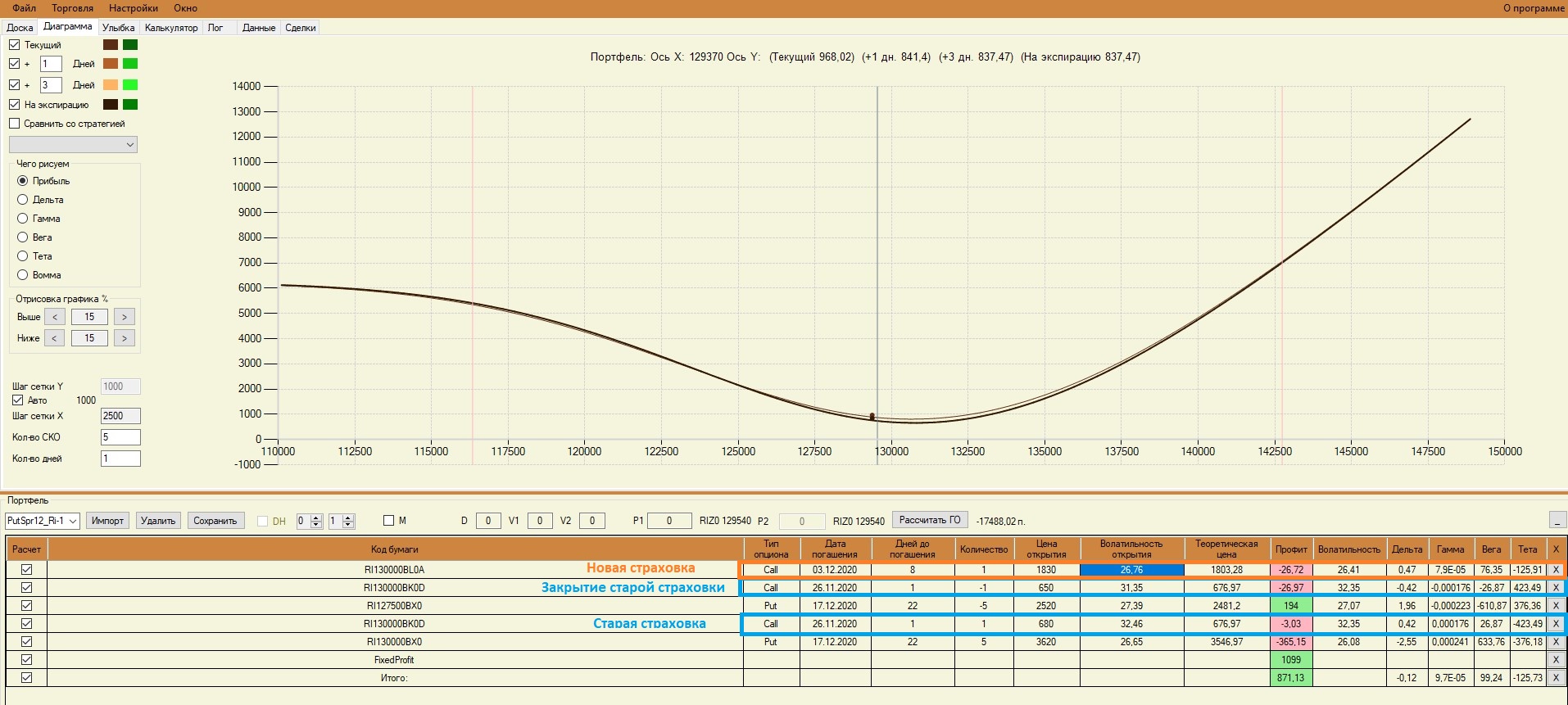
Task: Edit the 'Кол-во СКО' field
Action: tap(120, 437)
